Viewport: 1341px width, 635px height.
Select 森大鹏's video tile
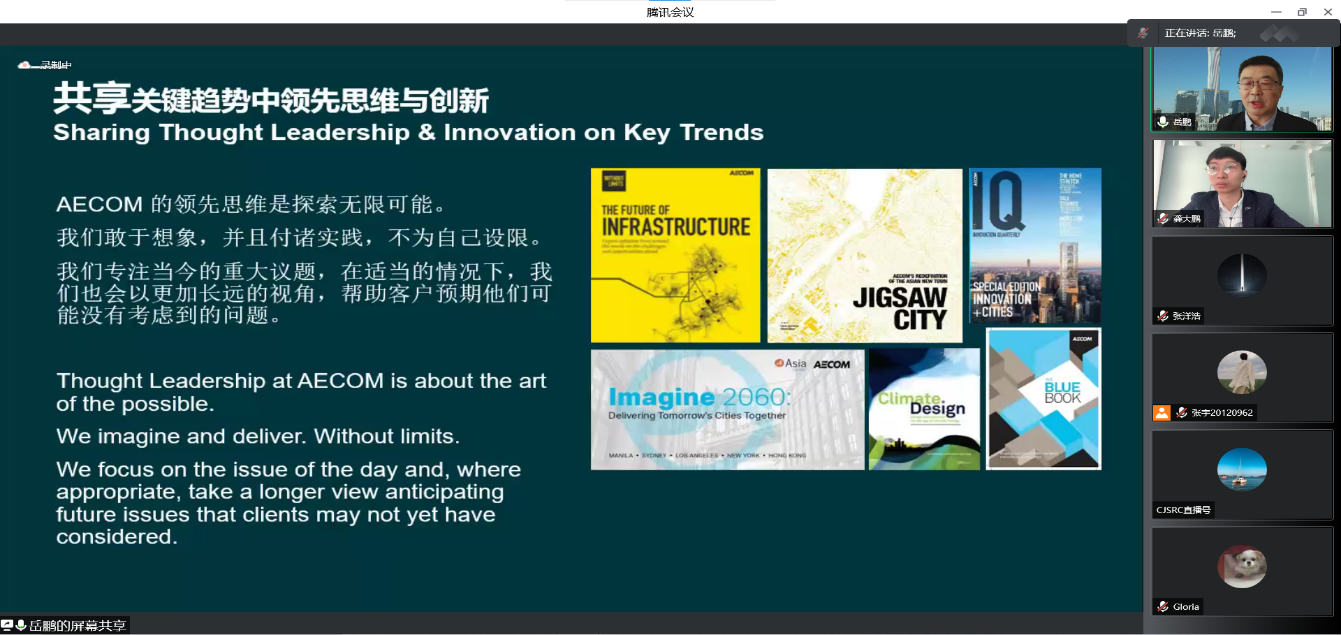point(1242,183)
